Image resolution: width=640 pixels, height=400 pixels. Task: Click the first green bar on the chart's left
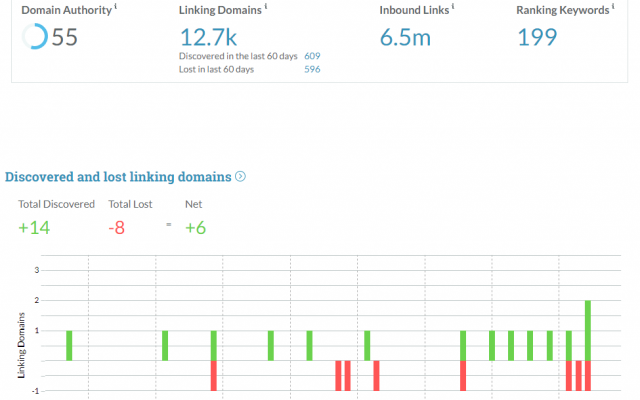point(69,346)
